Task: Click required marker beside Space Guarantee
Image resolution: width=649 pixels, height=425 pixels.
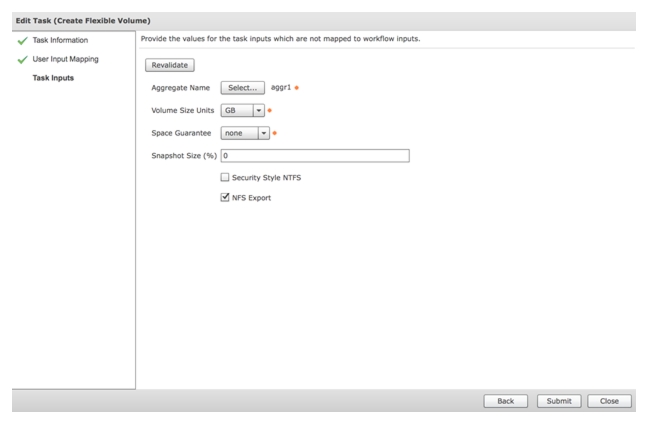Action: pyautogui.click(x=274, y=133)
